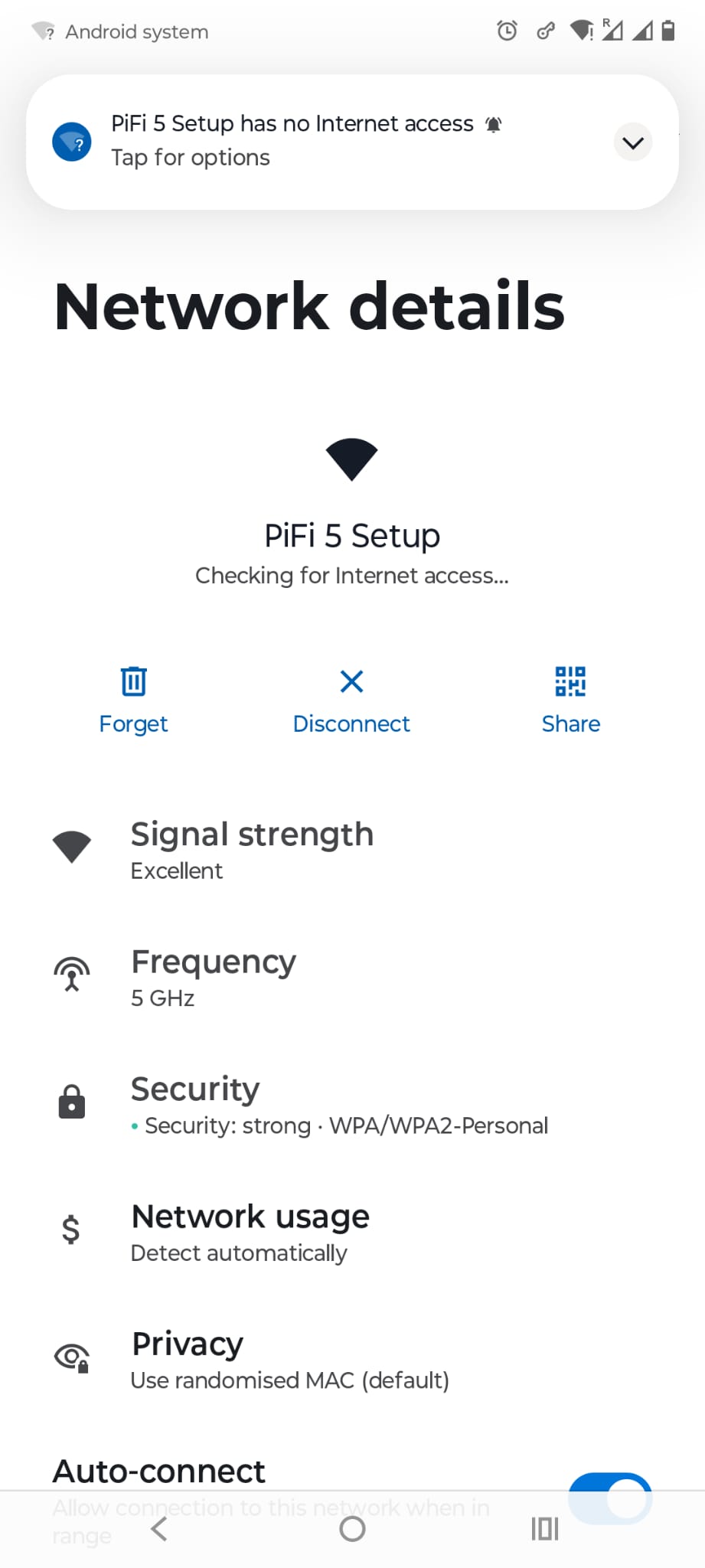705x1568 pixels.
Task: Tap the Disconnect X icon
Action: click(351, 681)
